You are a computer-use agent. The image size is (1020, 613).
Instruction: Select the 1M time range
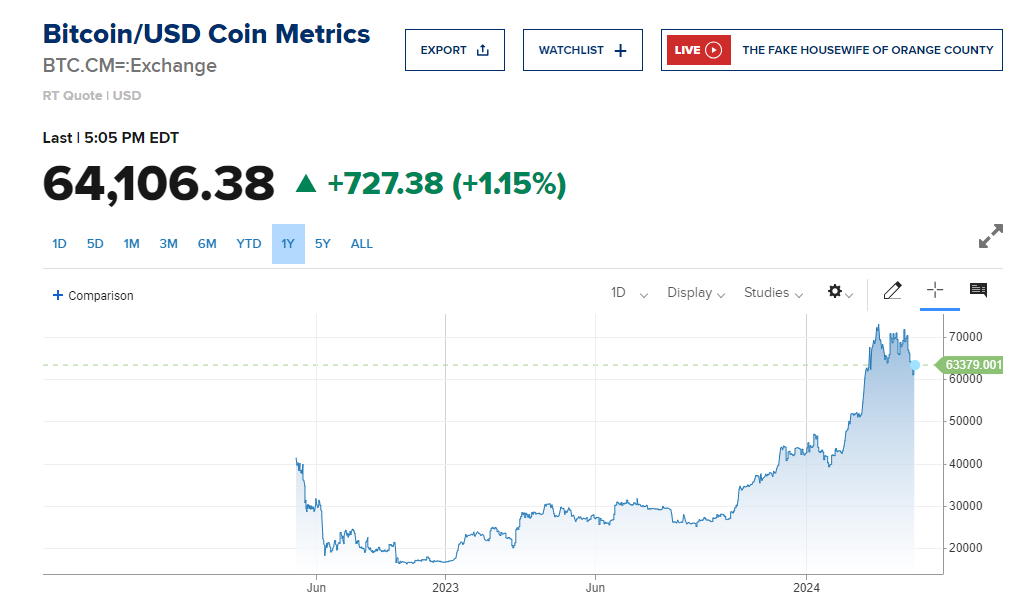(x=131, y=244)
